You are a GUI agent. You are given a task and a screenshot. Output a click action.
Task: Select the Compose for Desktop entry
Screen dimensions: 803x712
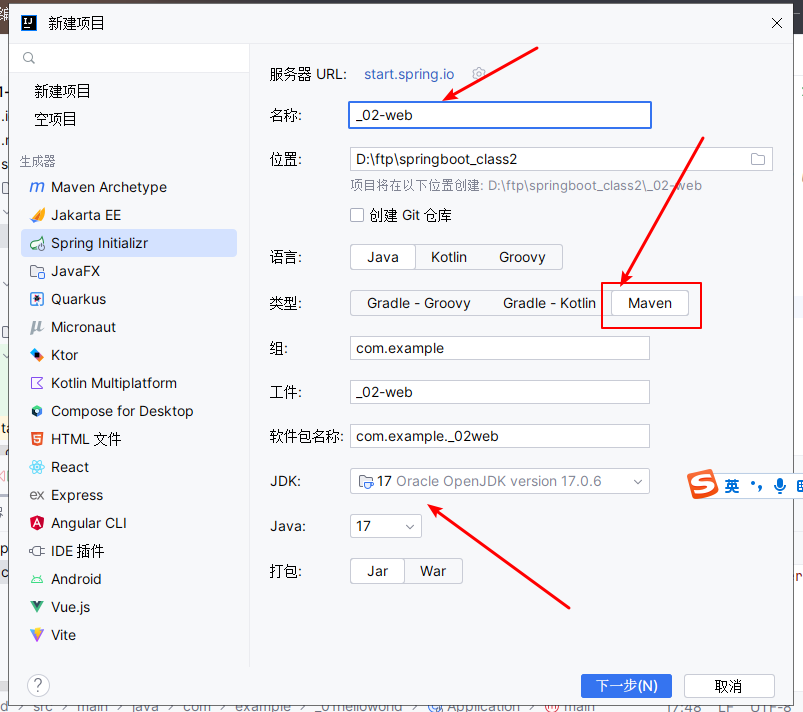pyautogui.click(x=129, y=411)
